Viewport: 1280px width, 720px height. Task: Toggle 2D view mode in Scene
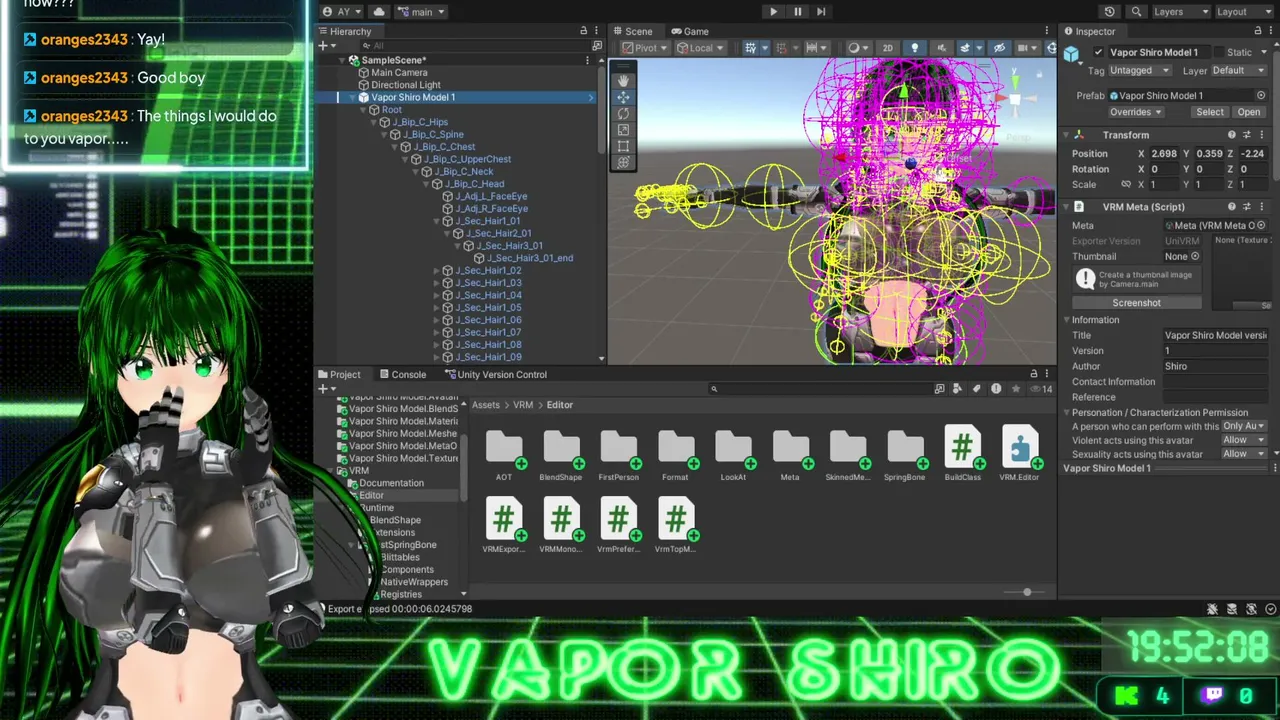pos(887,48)
